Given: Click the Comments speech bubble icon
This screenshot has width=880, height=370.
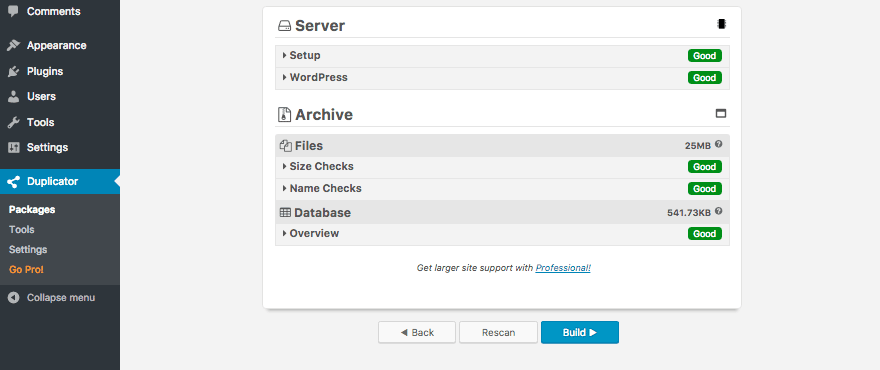Looking at the screenshot, I should [13, 11].
